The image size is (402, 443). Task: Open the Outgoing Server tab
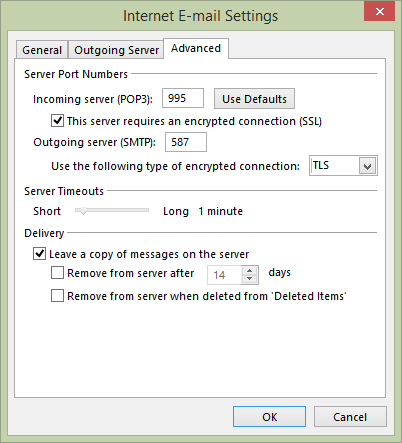click(x=116, y=50)
